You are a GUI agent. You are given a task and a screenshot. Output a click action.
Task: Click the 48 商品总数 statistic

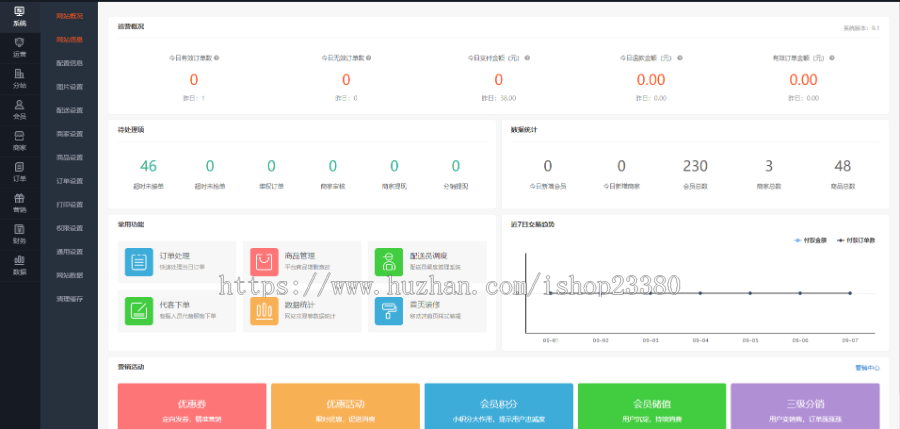coord(843,167)
